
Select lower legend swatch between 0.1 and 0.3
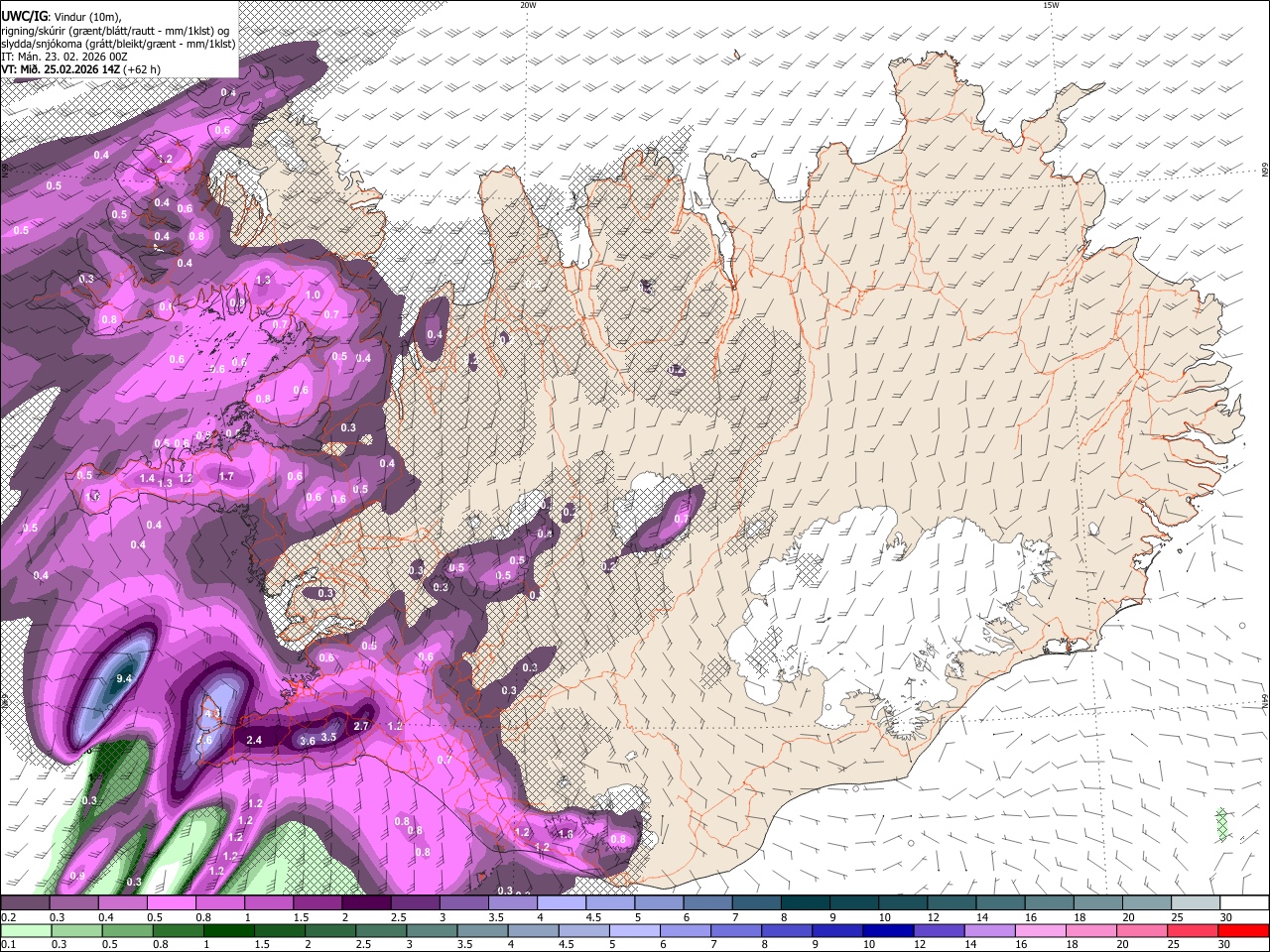click(26, 930)
